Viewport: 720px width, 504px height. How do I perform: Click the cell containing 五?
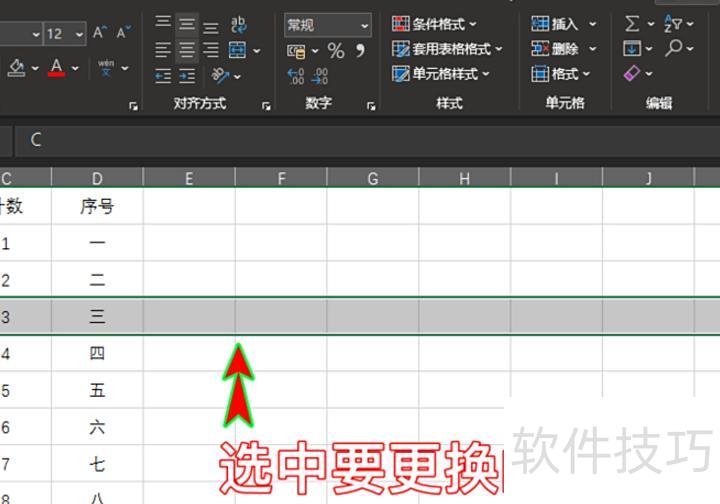coord(97,390)
